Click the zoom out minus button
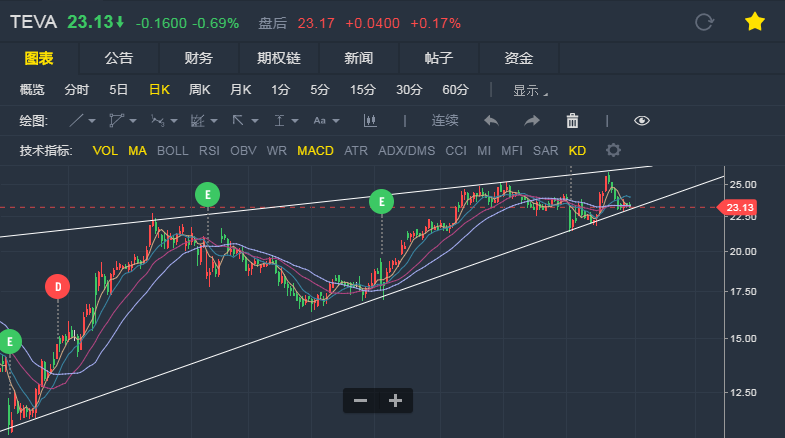The height and width of the screenshot is (438, 785). (x=360, y=401)
